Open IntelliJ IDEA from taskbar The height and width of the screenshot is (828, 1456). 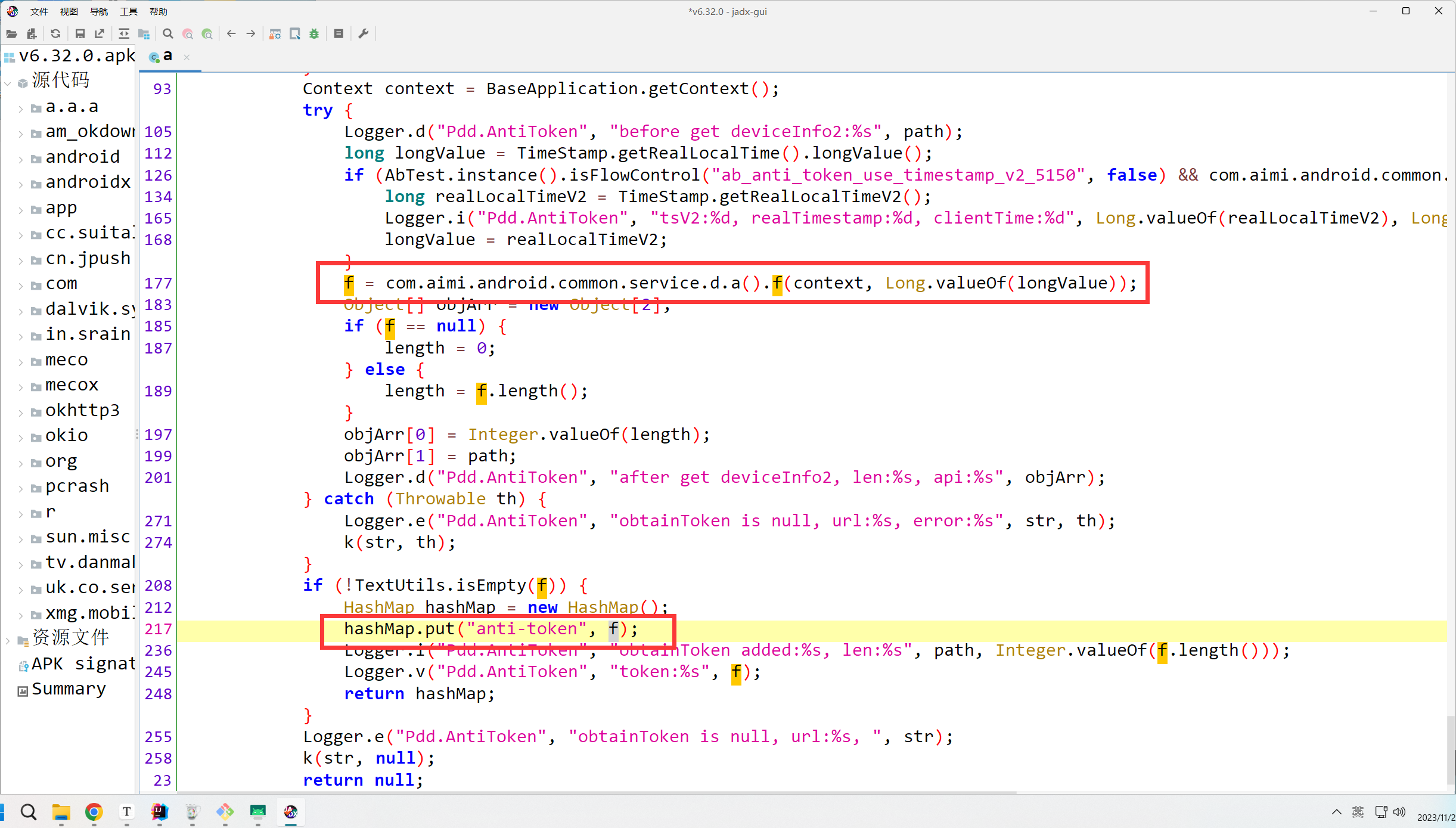(159, 812)
